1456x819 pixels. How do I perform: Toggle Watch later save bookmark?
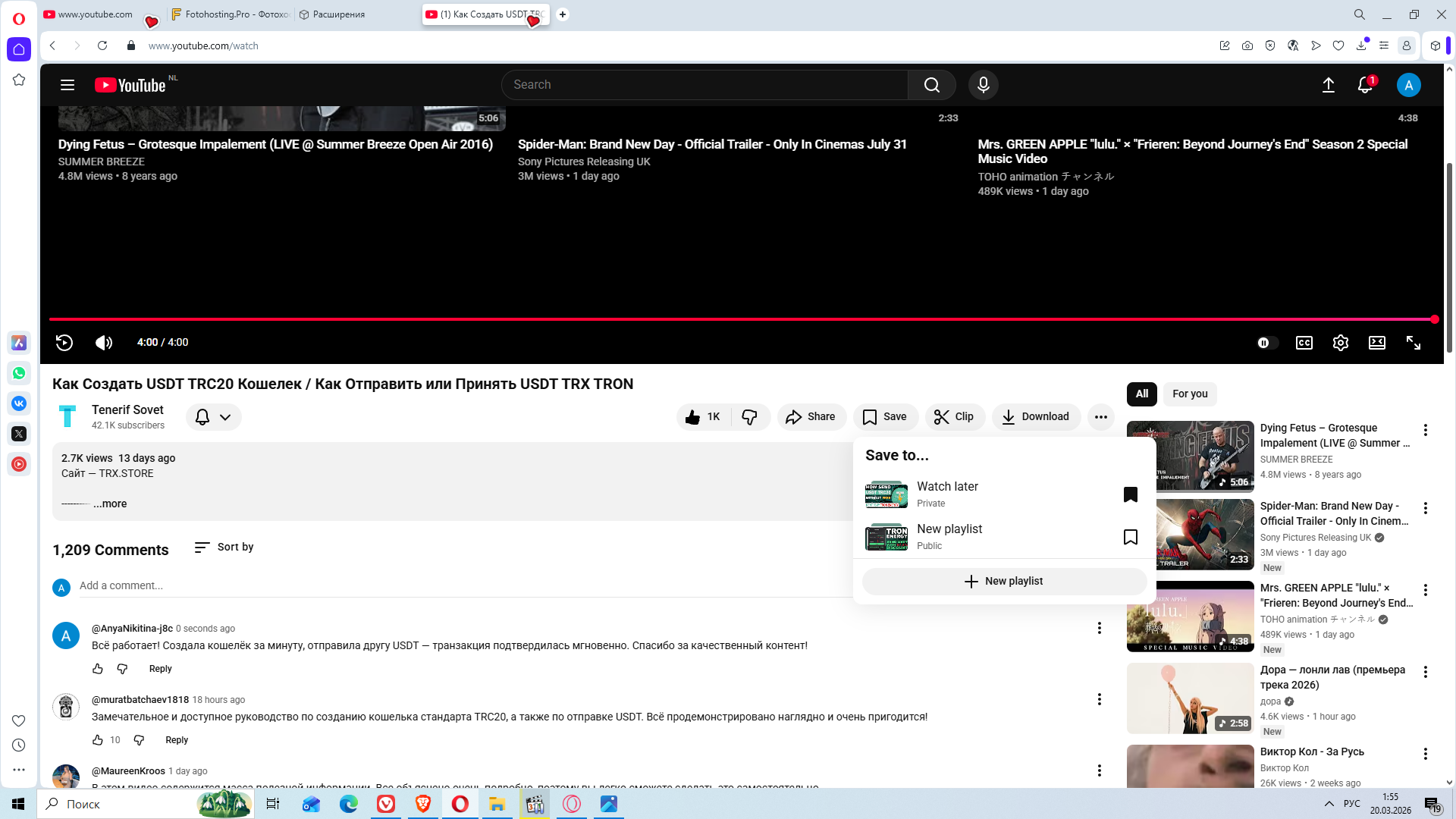click(x=1130, y=494)
